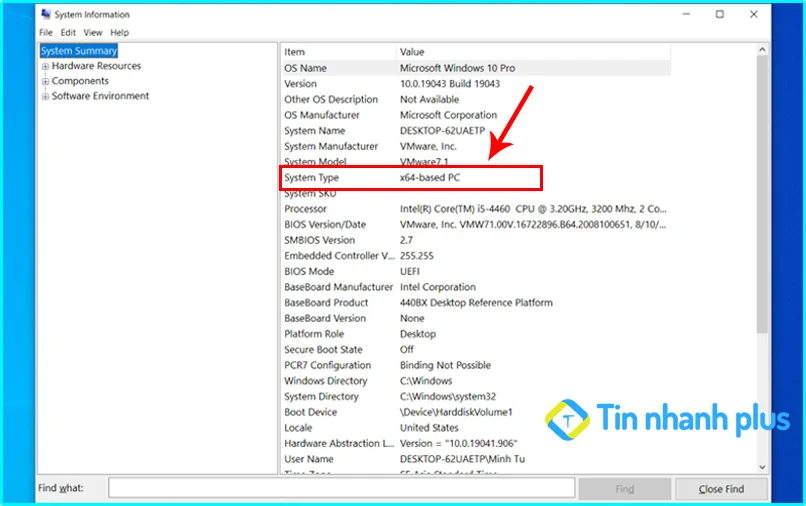
Task: Expand the Hardware Resources node
Action: point(45,66)
